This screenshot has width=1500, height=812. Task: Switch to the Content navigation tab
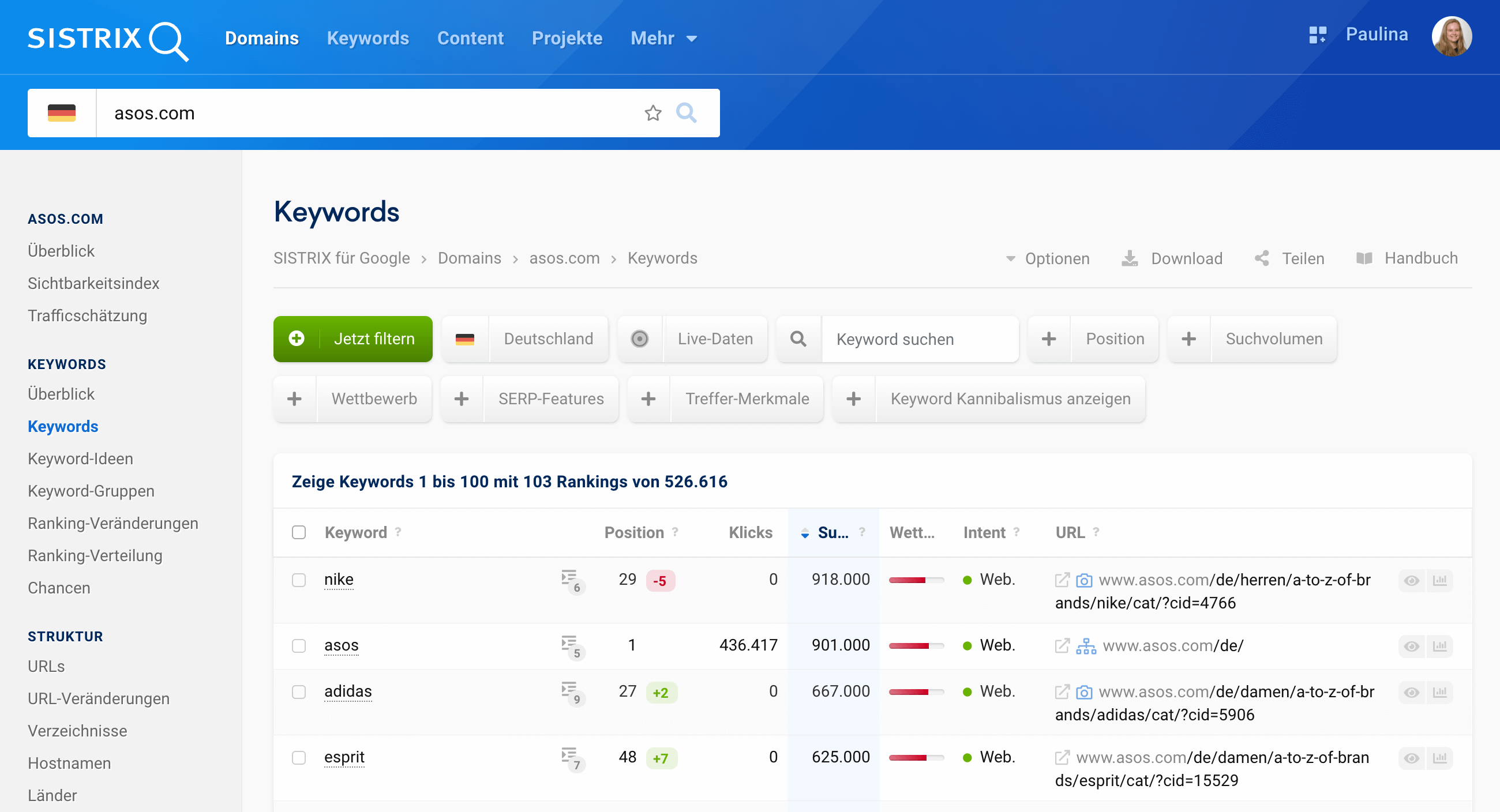click(470, 39)
